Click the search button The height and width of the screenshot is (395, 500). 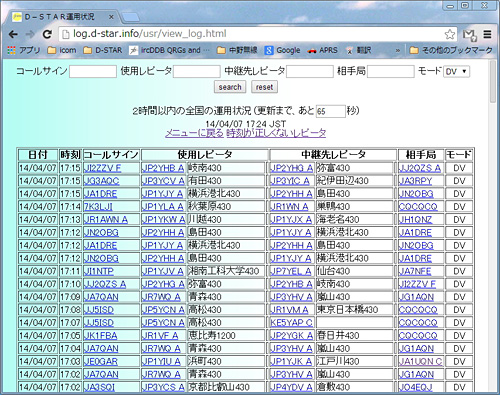coord(230,87)
